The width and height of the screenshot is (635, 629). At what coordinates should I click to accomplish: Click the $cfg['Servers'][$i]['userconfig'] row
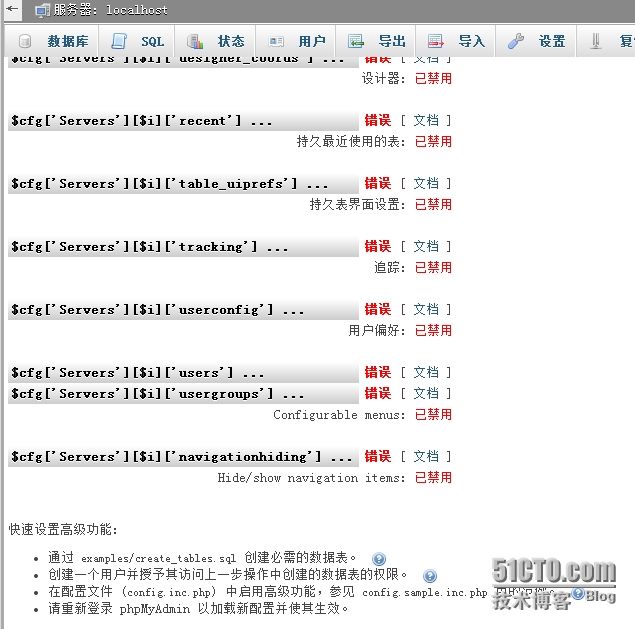(183, 310)
